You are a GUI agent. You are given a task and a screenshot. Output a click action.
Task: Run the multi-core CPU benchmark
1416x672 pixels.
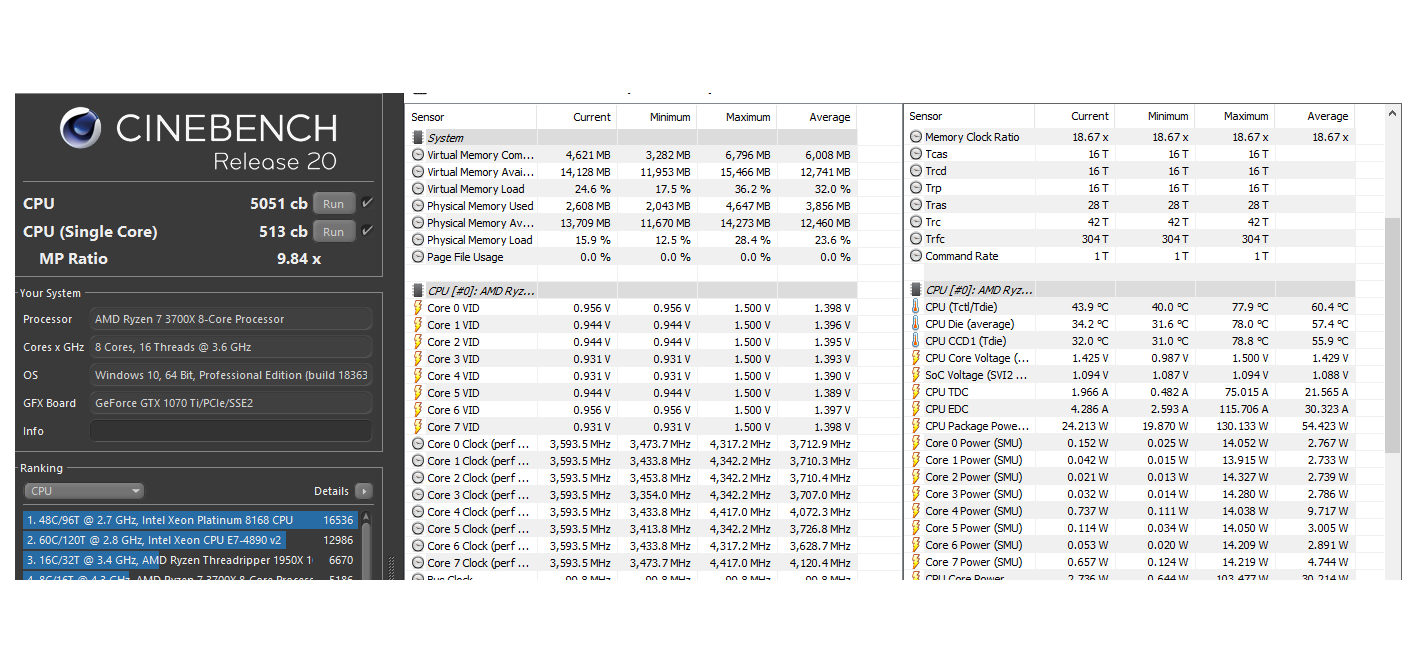334,203
